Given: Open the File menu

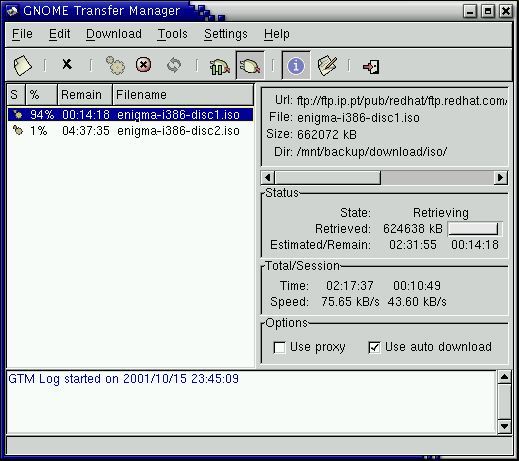Looking at the screenshot, I should click(x=22, y=34).
